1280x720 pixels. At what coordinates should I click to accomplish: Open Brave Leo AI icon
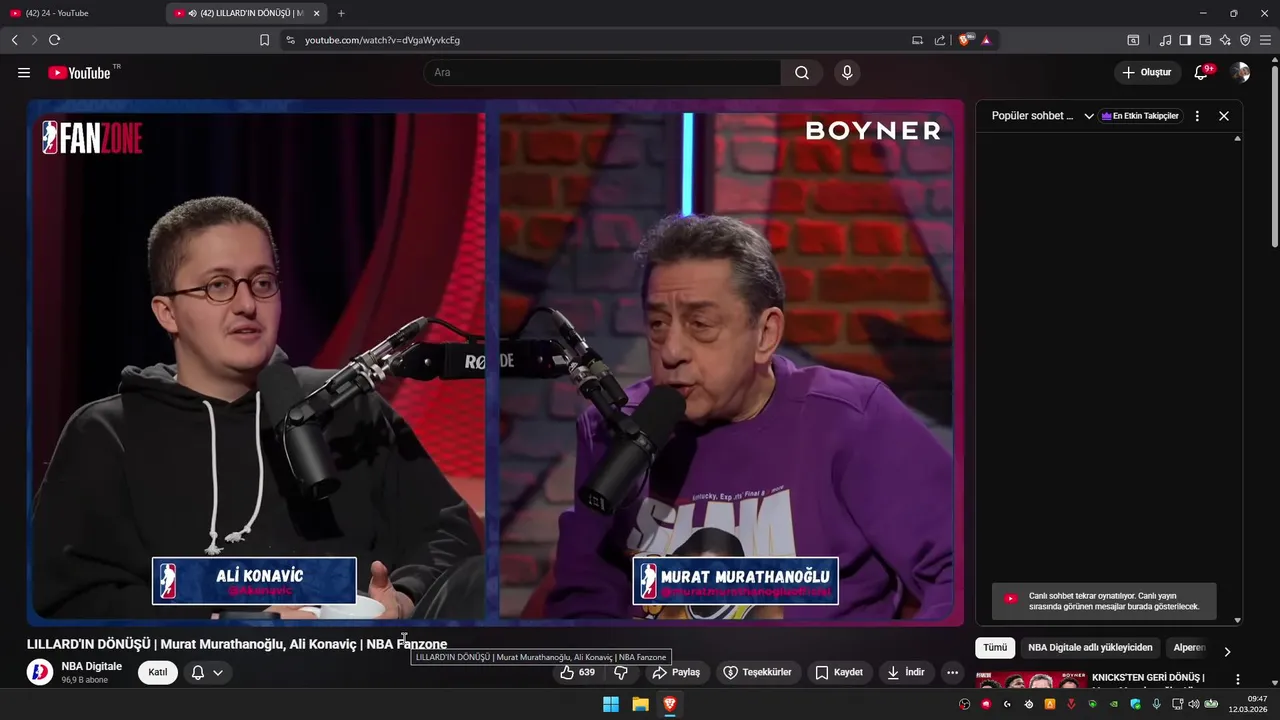pos(1225,40)
